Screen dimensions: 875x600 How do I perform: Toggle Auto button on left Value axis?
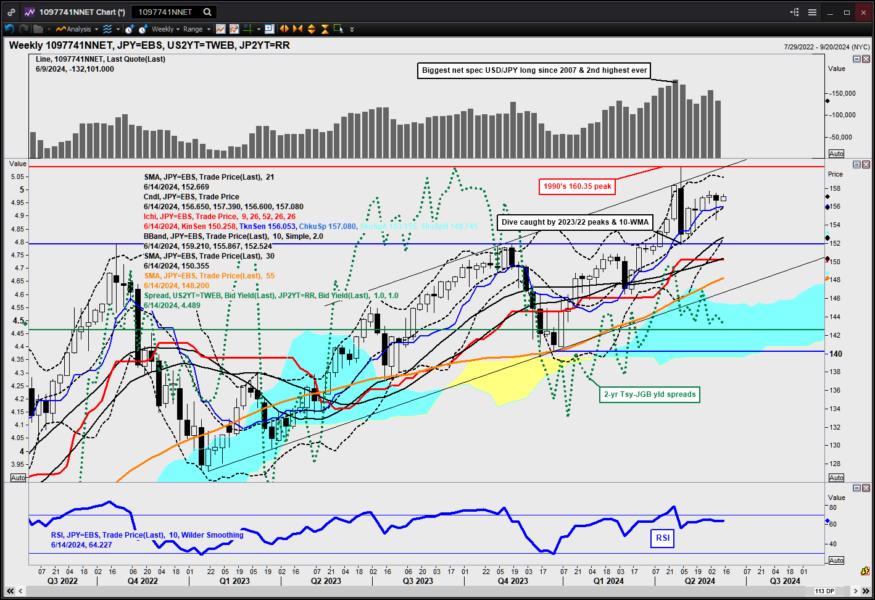[18, 478]
